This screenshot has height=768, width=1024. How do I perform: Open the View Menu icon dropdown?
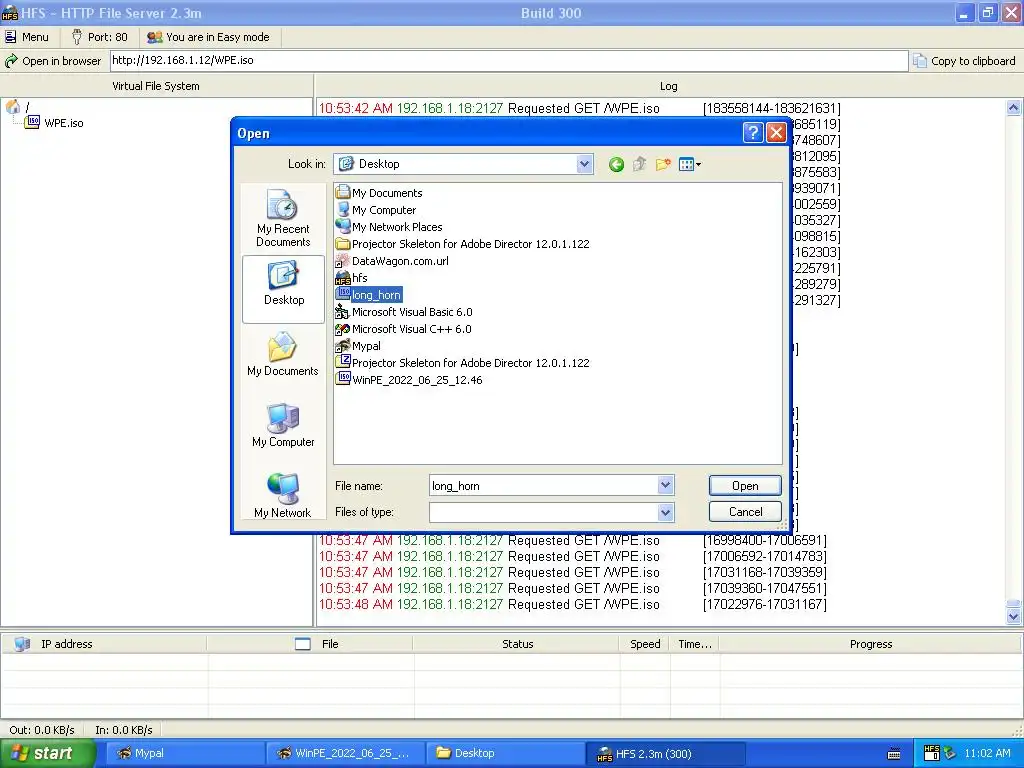(x=690, y=165)
